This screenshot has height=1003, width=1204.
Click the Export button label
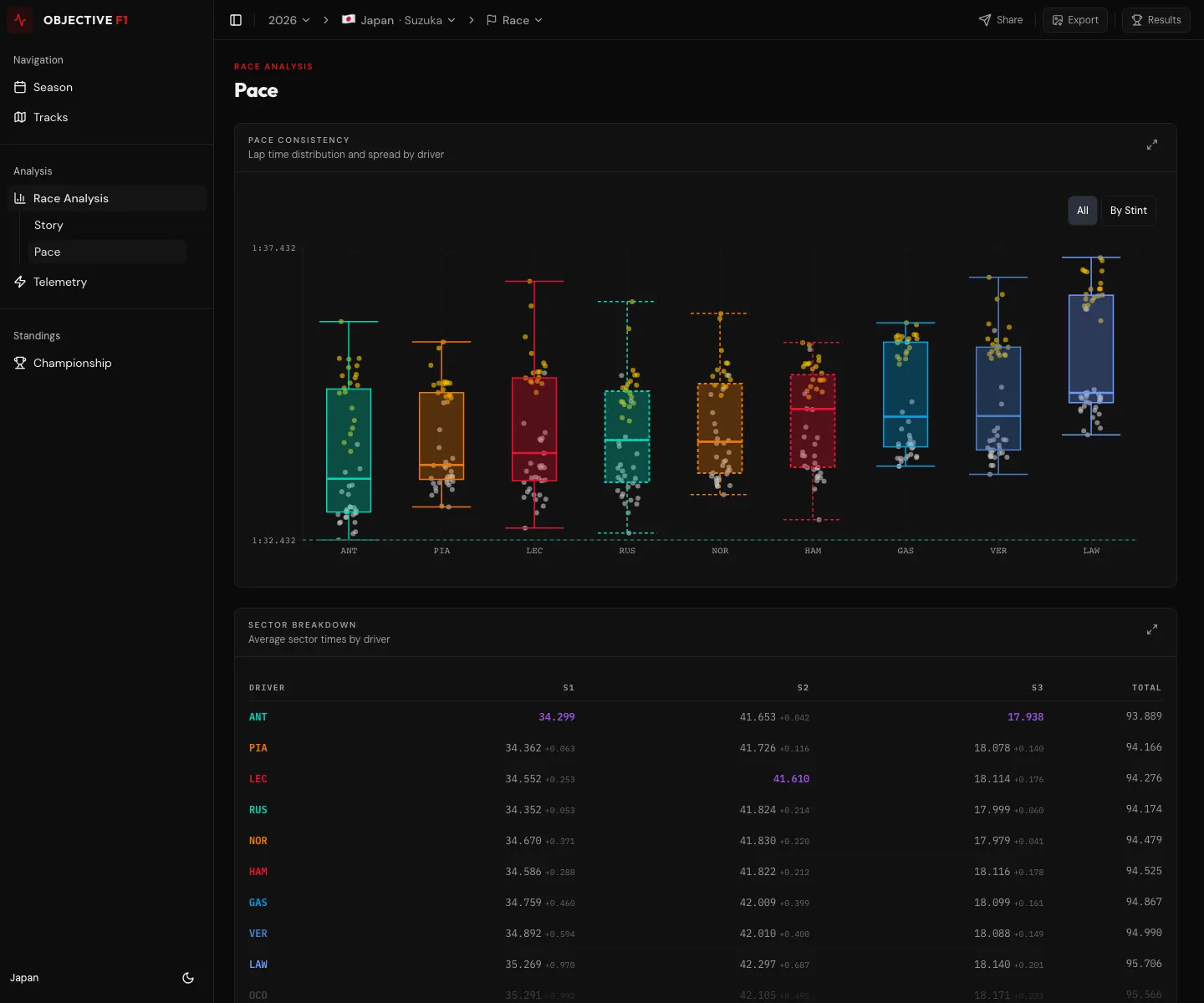tap(1083, 20)
